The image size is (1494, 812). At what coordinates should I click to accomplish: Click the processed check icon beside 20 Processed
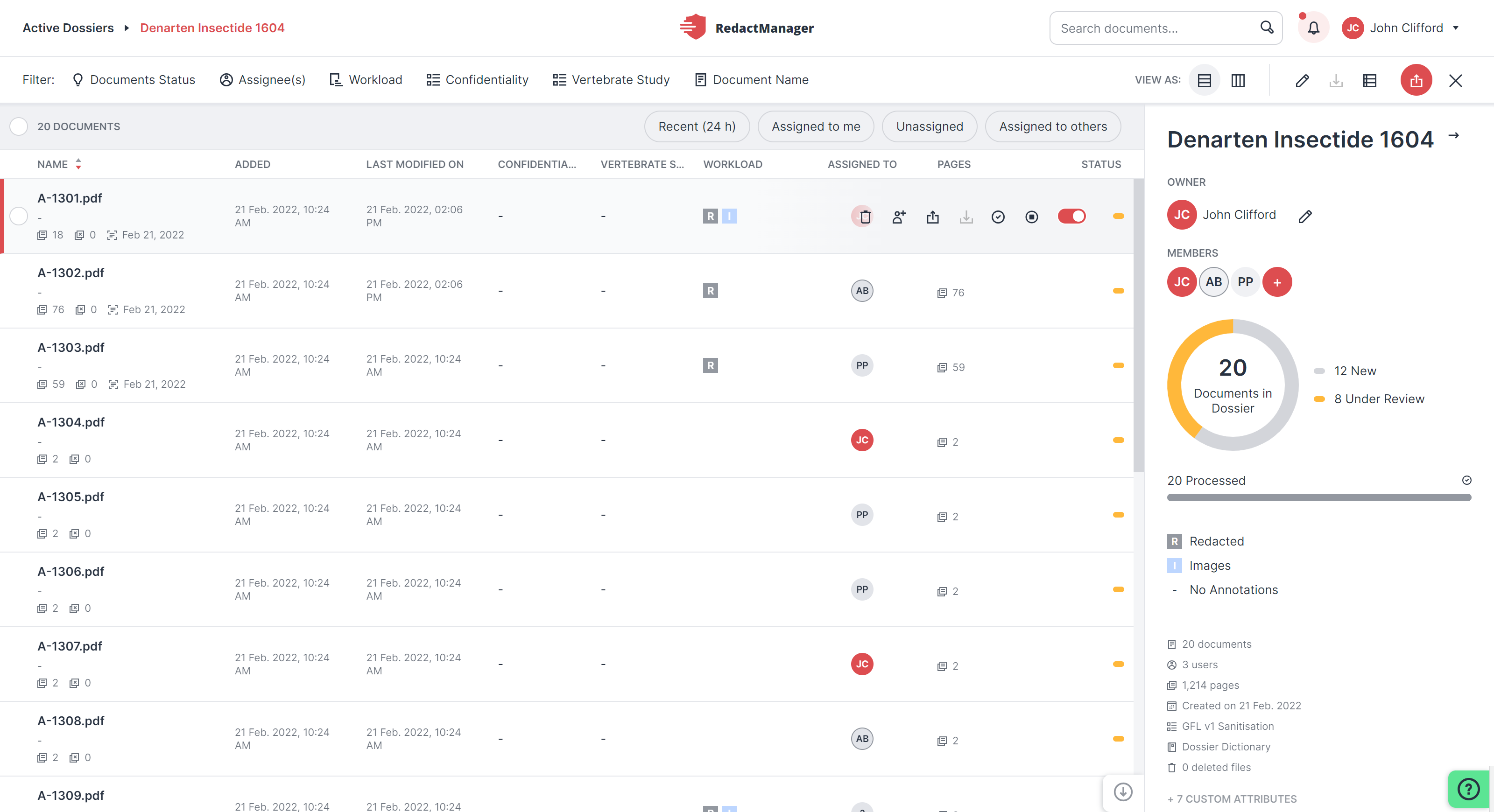tap(1466, 480)
